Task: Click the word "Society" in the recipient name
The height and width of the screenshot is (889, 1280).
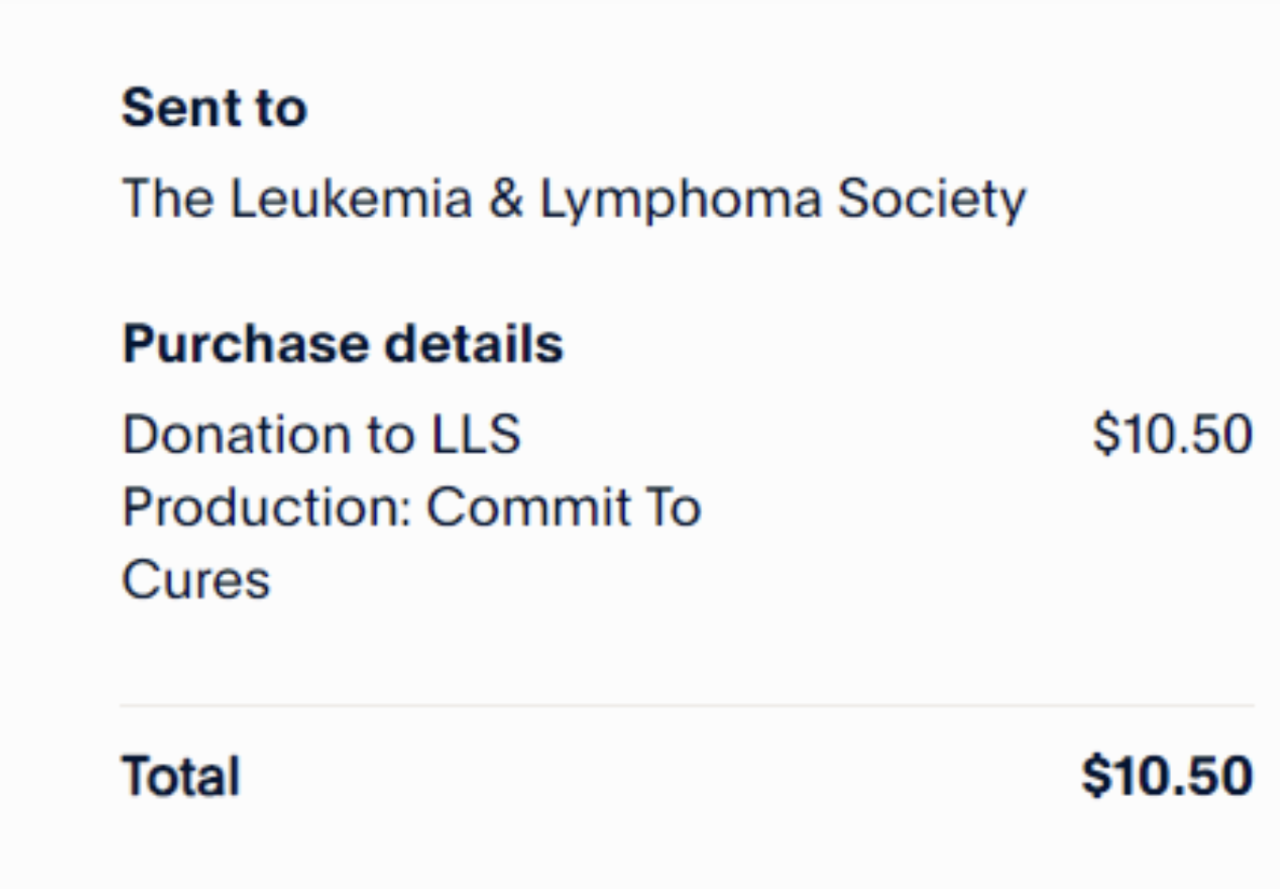Action: pyautogui.click(x=931, y=198)
